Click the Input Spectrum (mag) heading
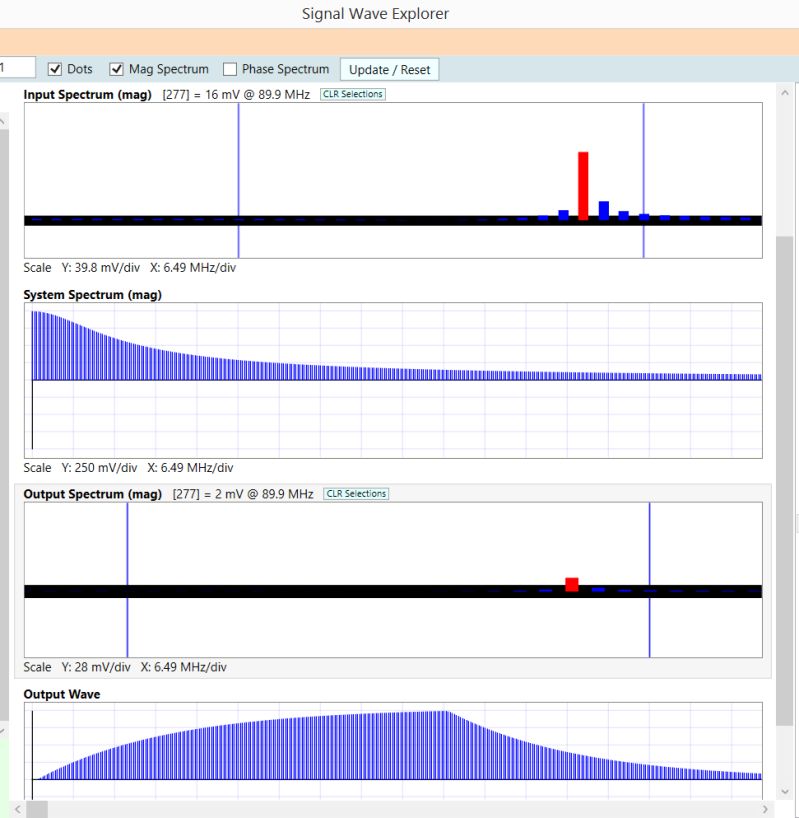Viewport: 799px width, 818px height. pyautogui.click(x=88, y=94)
